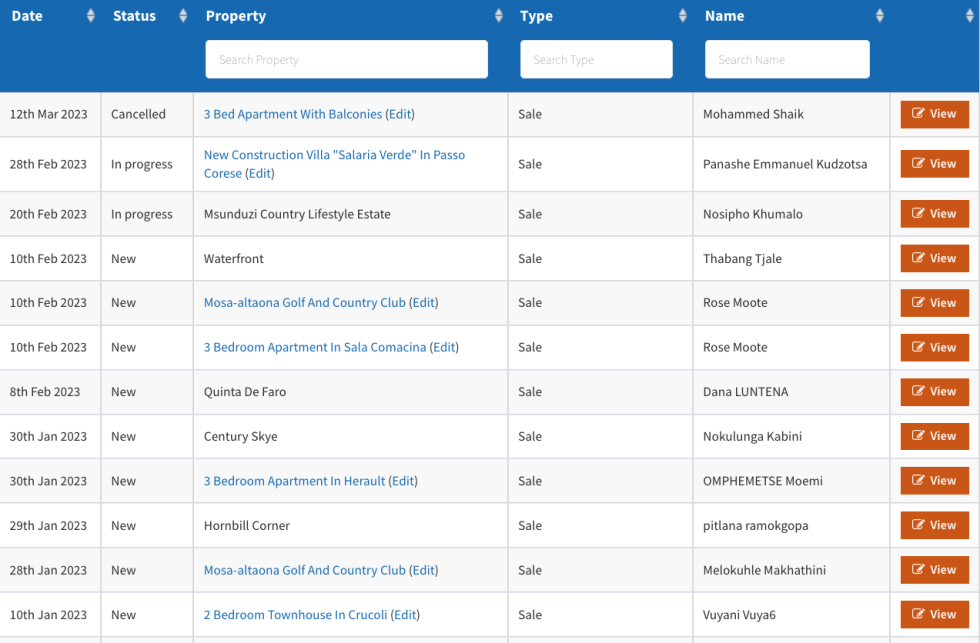
Task: Click the Type column sort arrows
Action: click(x=683, y=16)
